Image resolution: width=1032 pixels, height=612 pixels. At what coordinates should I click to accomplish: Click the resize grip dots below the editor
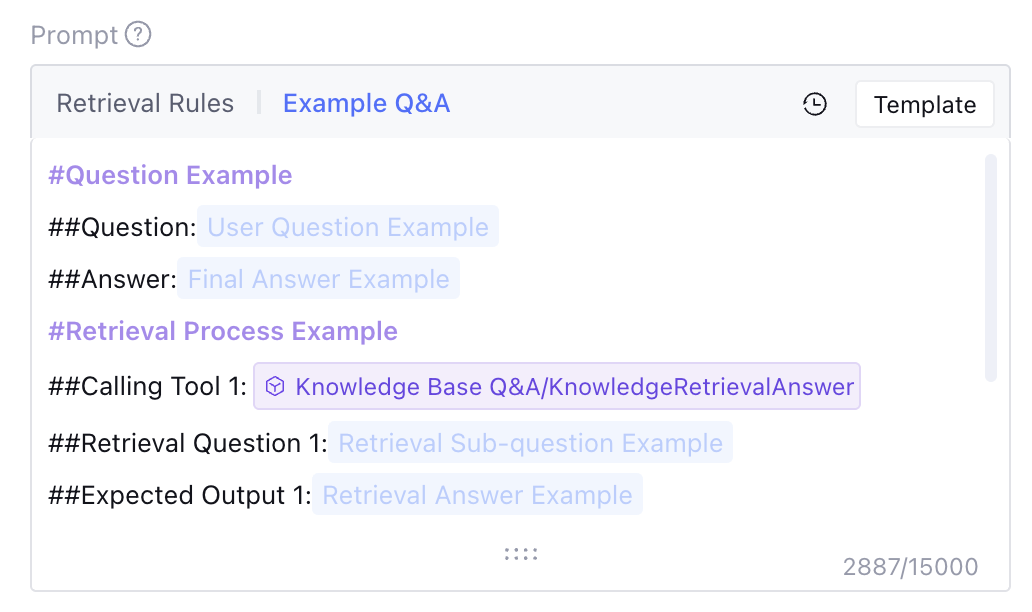(521, 554)
